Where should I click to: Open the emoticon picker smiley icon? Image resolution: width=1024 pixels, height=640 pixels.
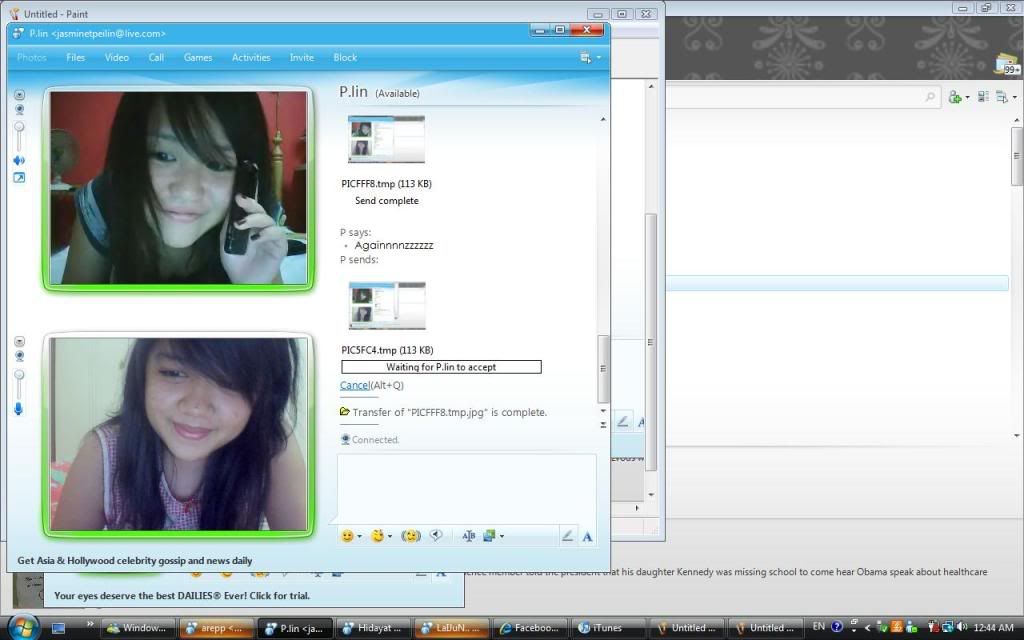pos(347,536)
